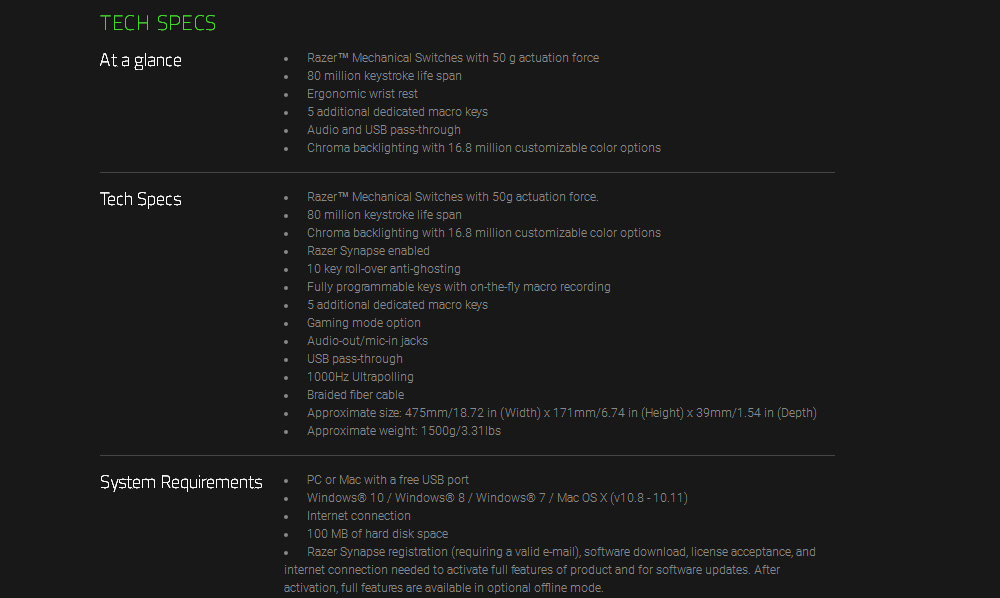Image resolution: width=1000 pixels, height=598 pixels.
Task: Click 10 key roll-over anti-ghosting text
Action: [383, 268]
